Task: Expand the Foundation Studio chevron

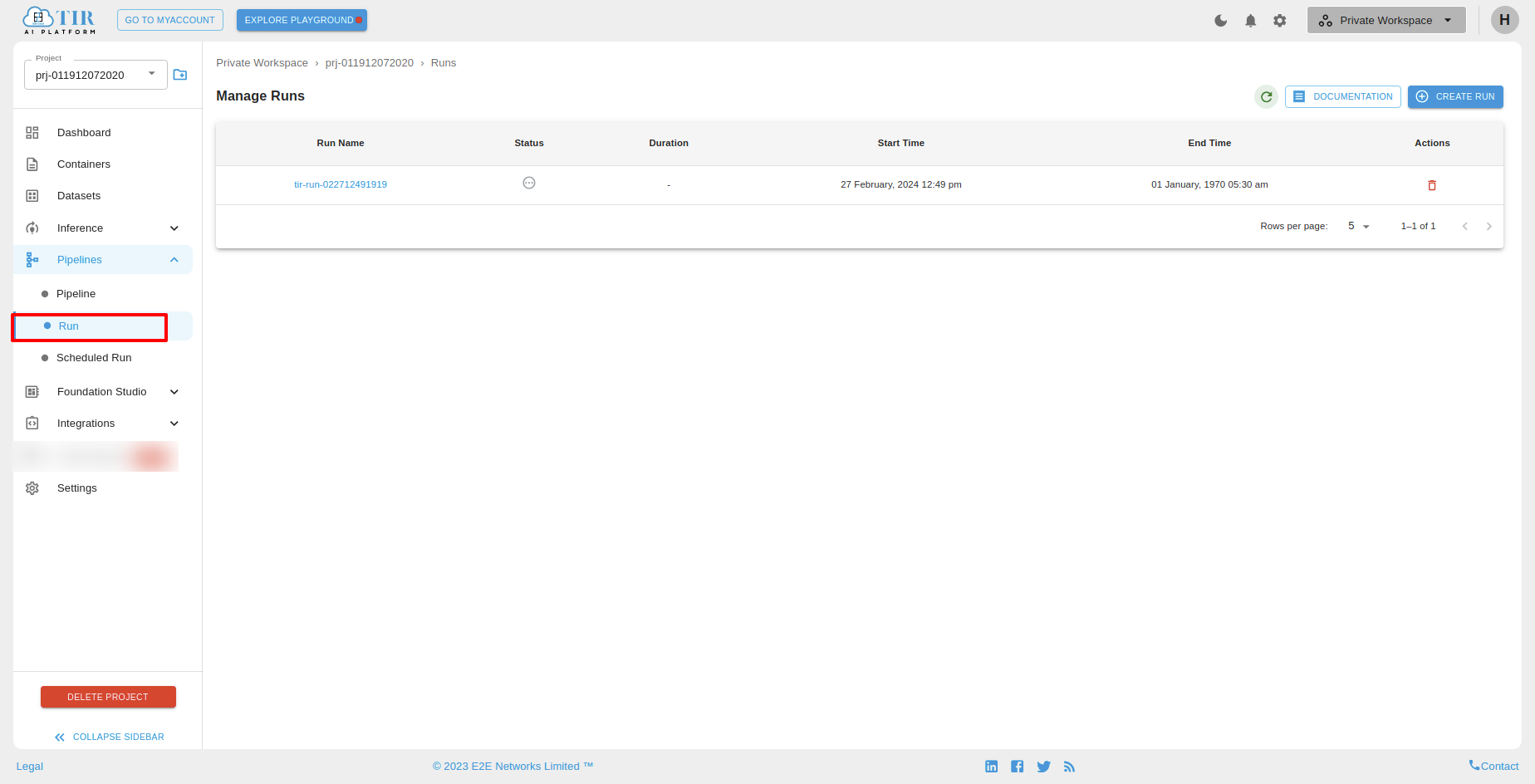Action: [x=174, y=392]
